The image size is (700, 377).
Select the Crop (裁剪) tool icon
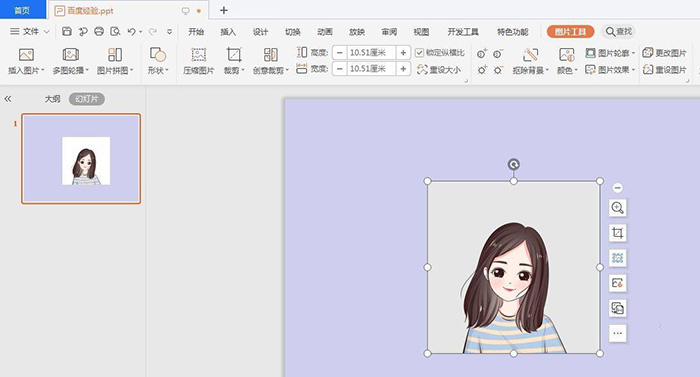234,54
